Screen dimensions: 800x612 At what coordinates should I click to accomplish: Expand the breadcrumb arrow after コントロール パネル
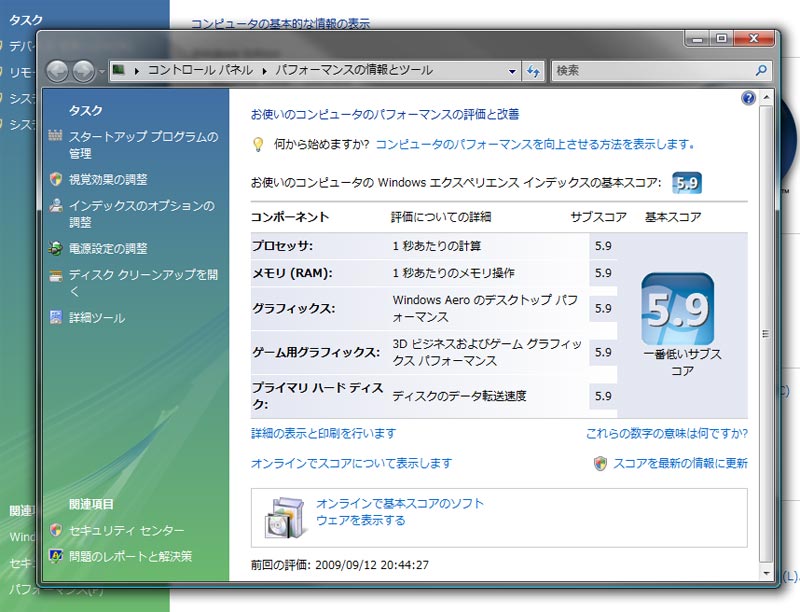[266, 71]
